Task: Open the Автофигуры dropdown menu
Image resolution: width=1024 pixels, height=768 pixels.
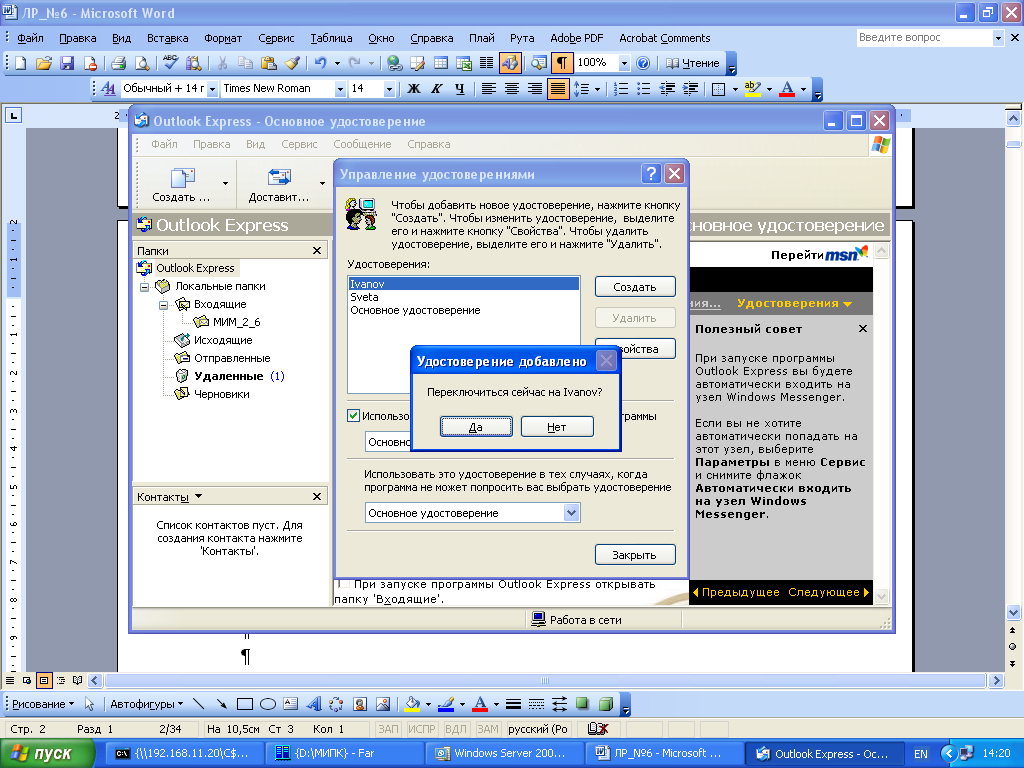Action: (146, 704)
